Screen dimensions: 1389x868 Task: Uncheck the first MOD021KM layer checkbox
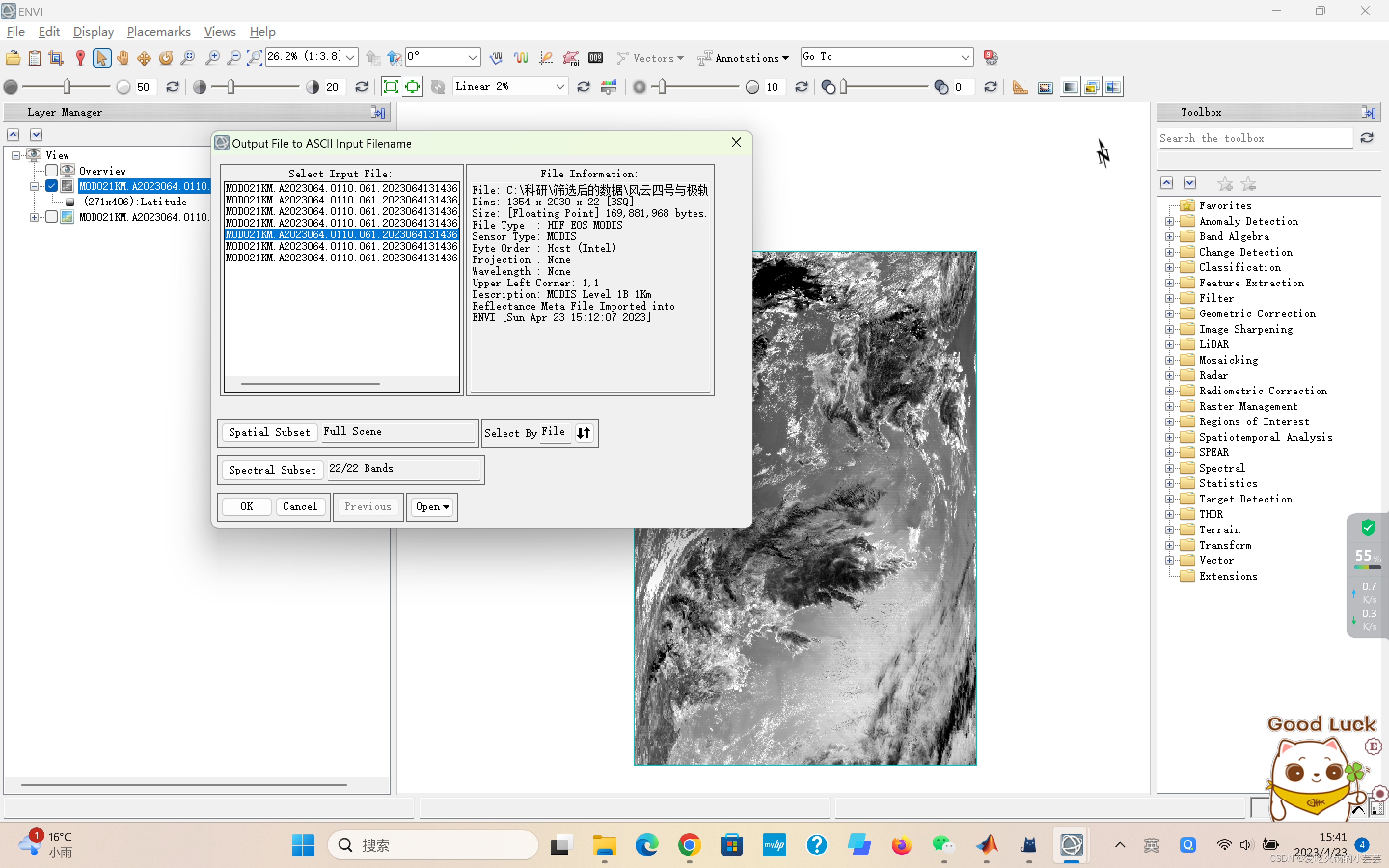[x=52, y=186]
